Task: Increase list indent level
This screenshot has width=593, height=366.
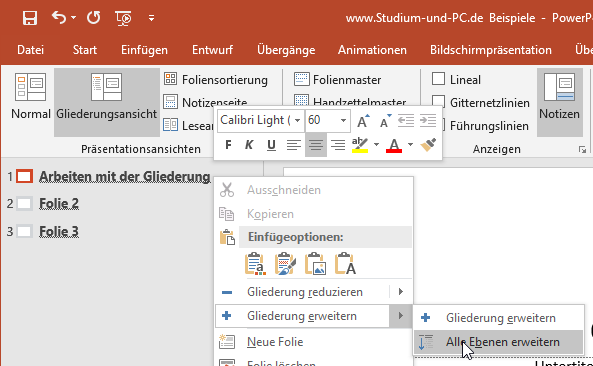Action: [x=428, y=121]
